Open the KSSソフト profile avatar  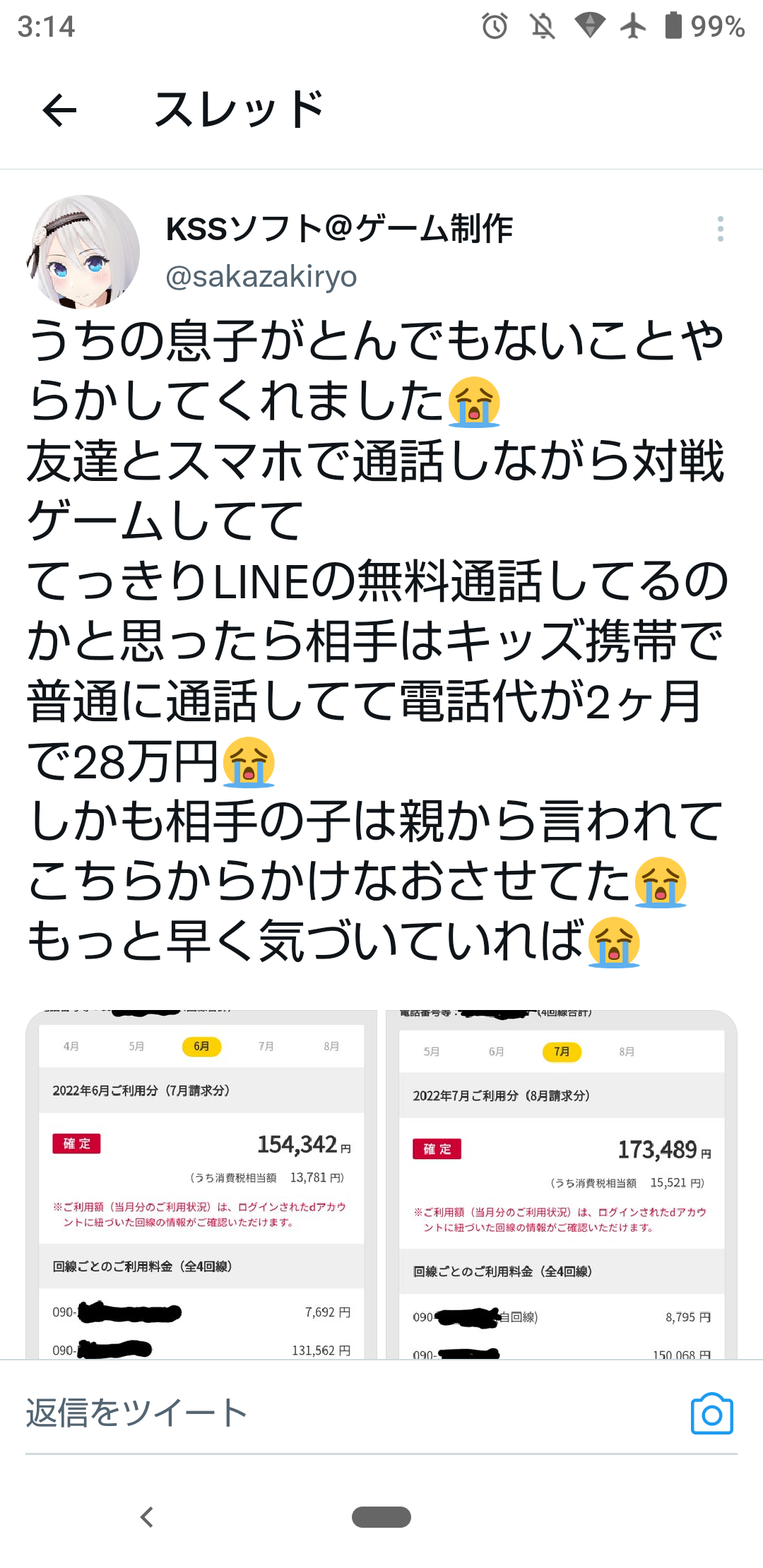coord(83,251)
